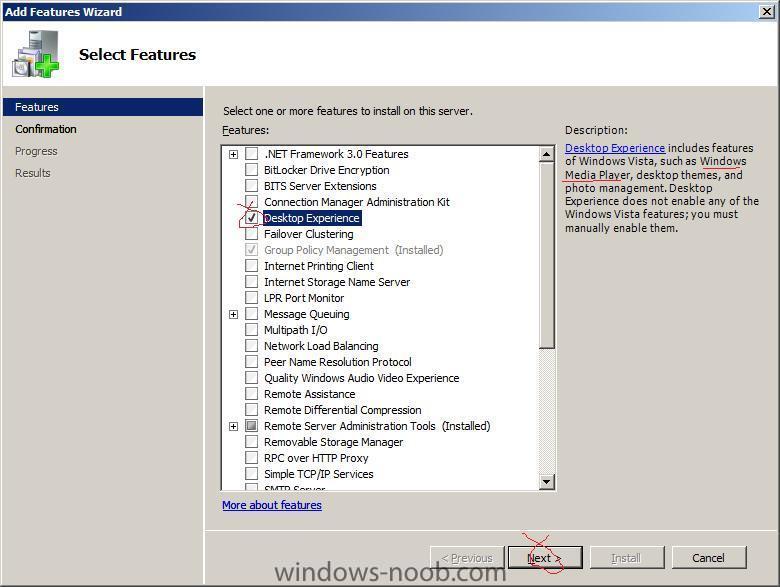Select the Desktop Experience list row
Image resolution: width=780 pixels, height=587 pixels.
click(x=312, y=218)
